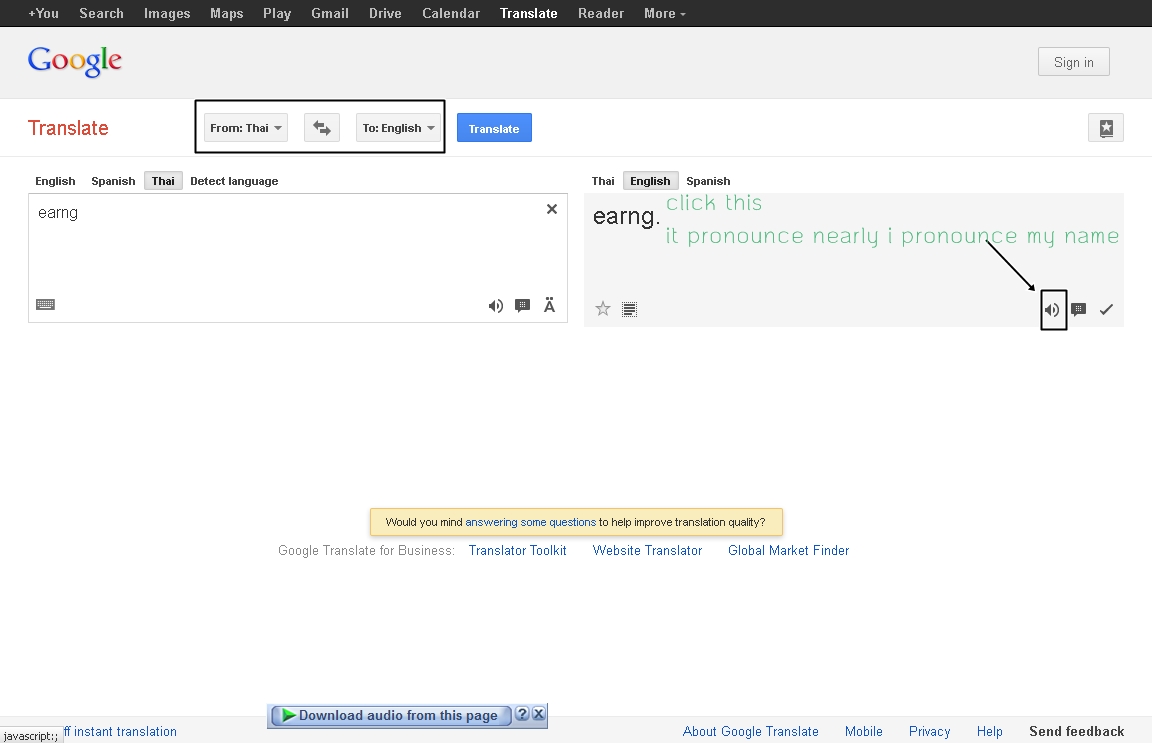This screenshot has width=1152, height=743.
Task: Open the To: English language dropdown
Action: coord(398,128)
